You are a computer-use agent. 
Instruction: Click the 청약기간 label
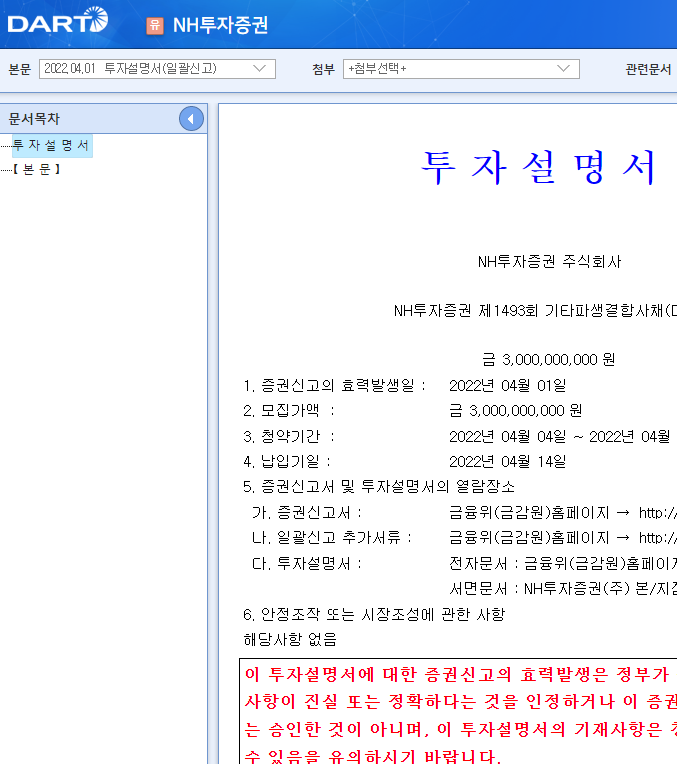pos(289,436)
